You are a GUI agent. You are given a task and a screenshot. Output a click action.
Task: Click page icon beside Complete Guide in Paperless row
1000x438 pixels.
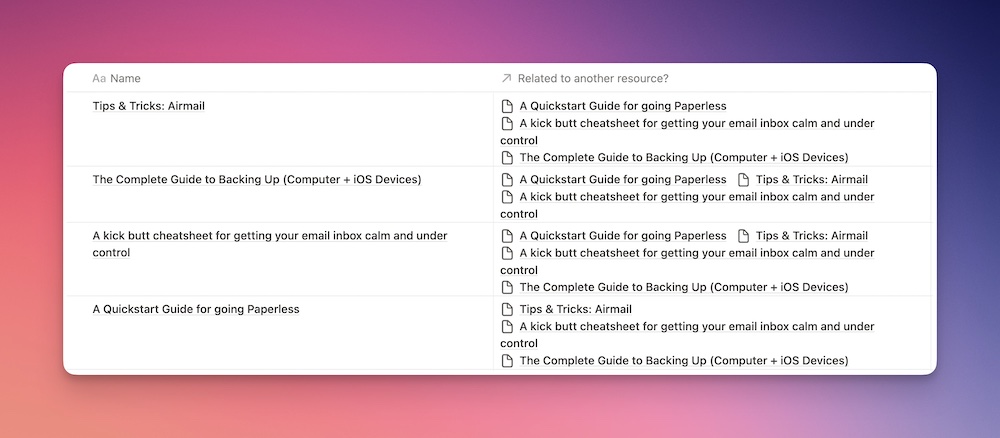coord(507,360)
